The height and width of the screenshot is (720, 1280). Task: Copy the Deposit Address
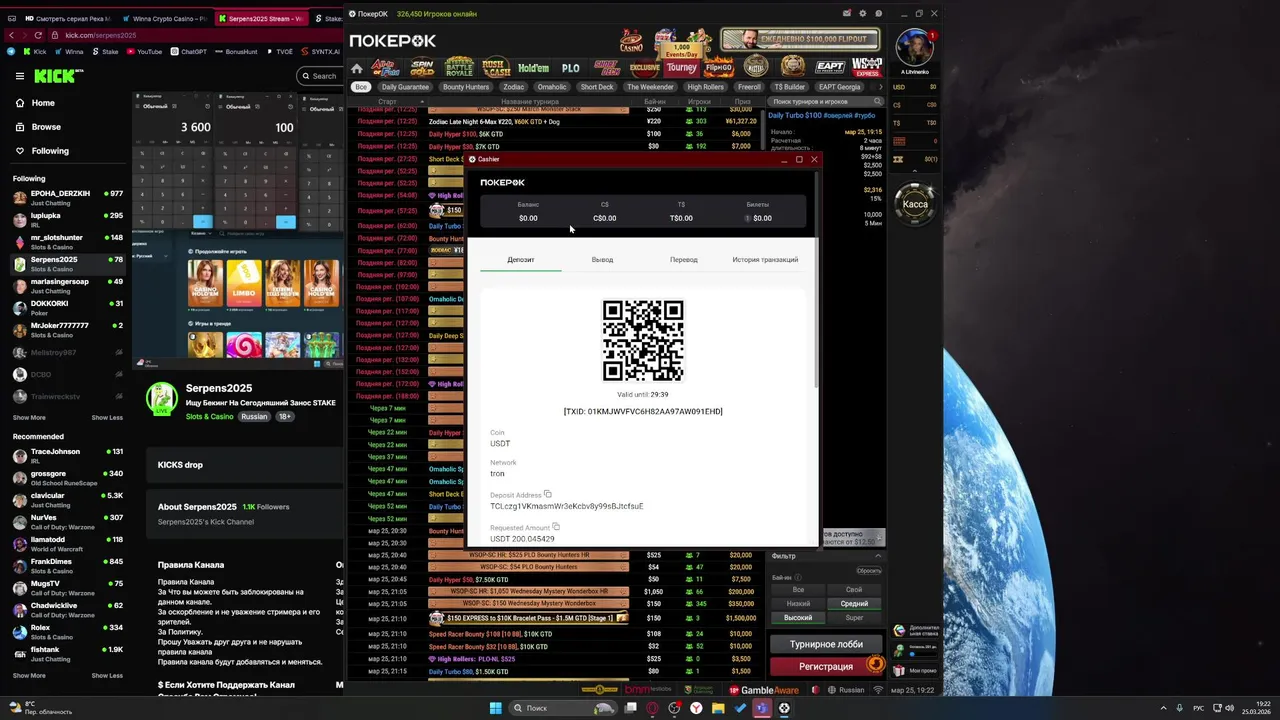(x=547, y=494)
